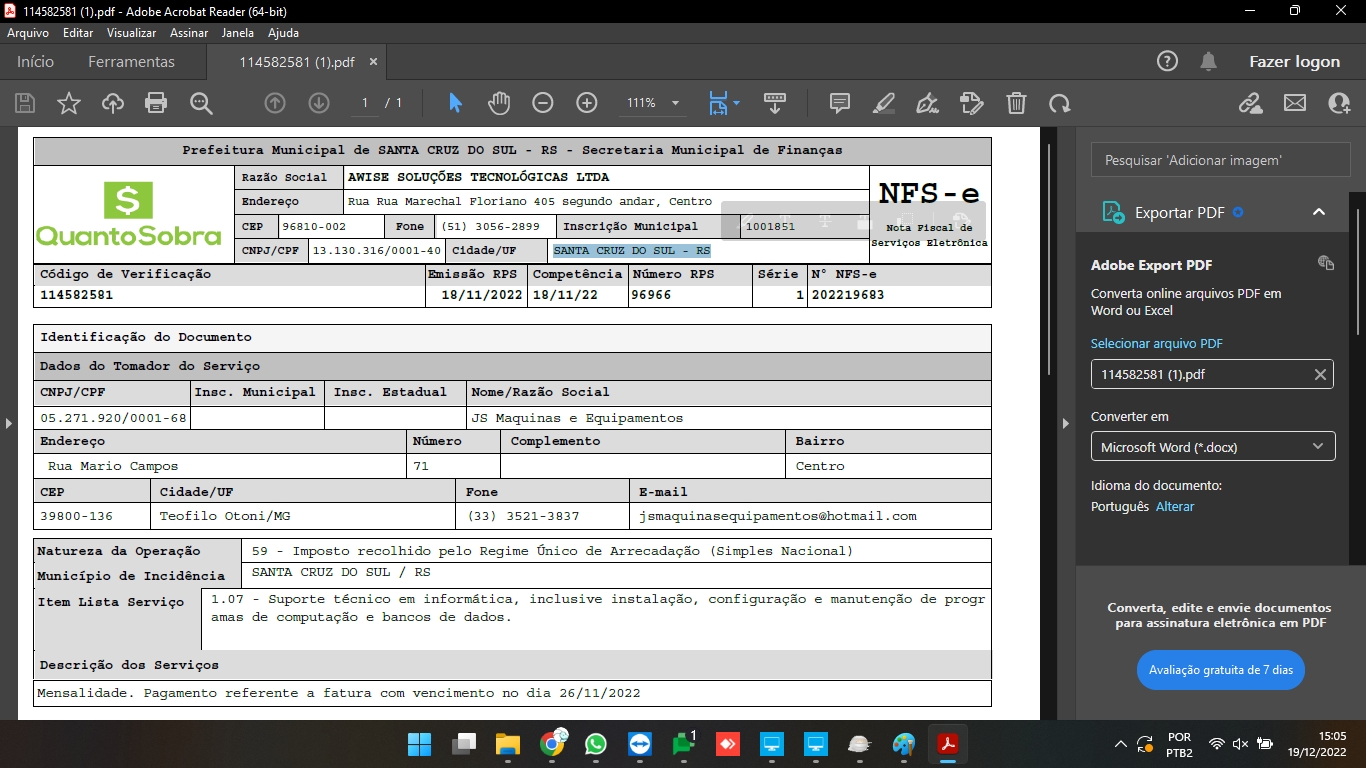Click the Rotate page icon

click(1059, 103)
